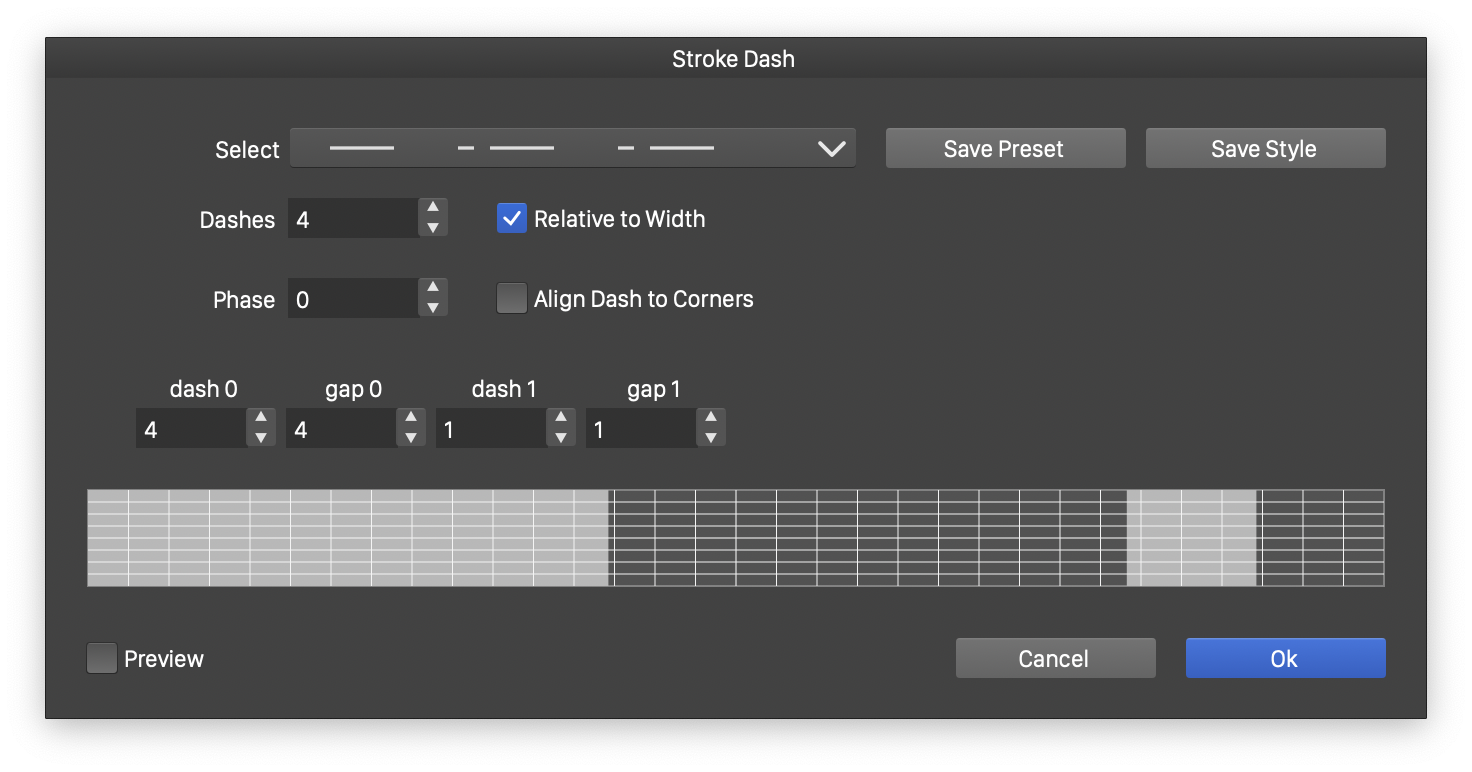Decrease gap 1 value with down arrow
Viewport: 1472px width, 772px height.
[x=710, y=438]
